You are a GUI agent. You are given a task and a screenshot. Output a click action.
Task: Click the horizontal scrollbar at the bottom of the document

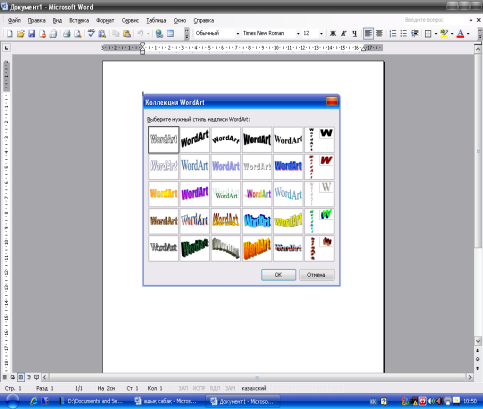[x=257, y=377]
